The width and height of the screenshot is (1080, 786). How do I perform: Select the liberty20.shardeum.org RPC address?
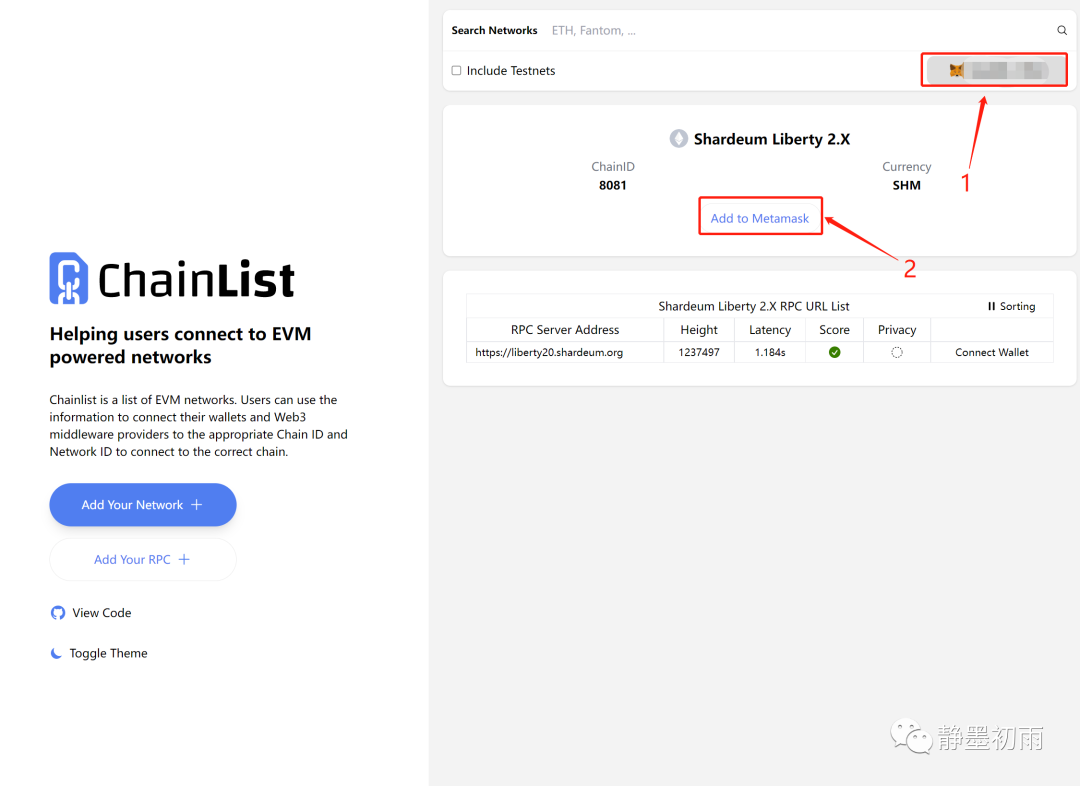(549, 352)
